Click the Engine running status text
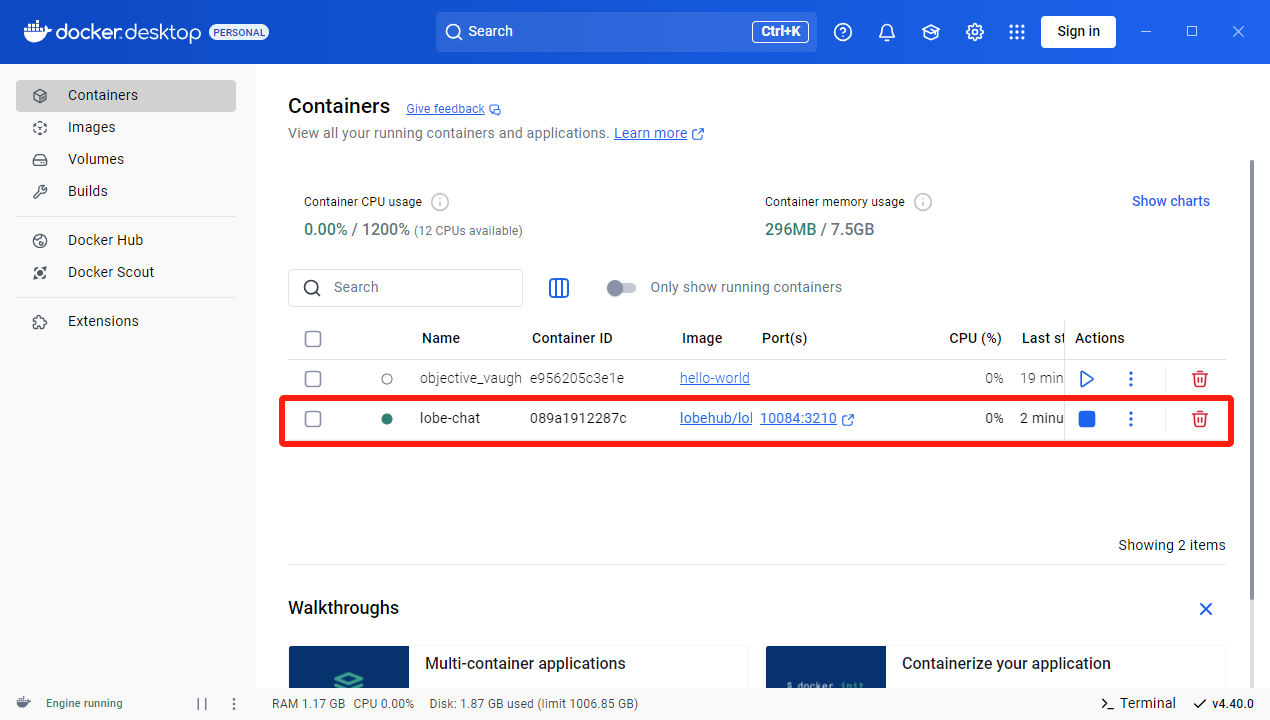This screenshot has height=720, width=1270. point(84,704)
